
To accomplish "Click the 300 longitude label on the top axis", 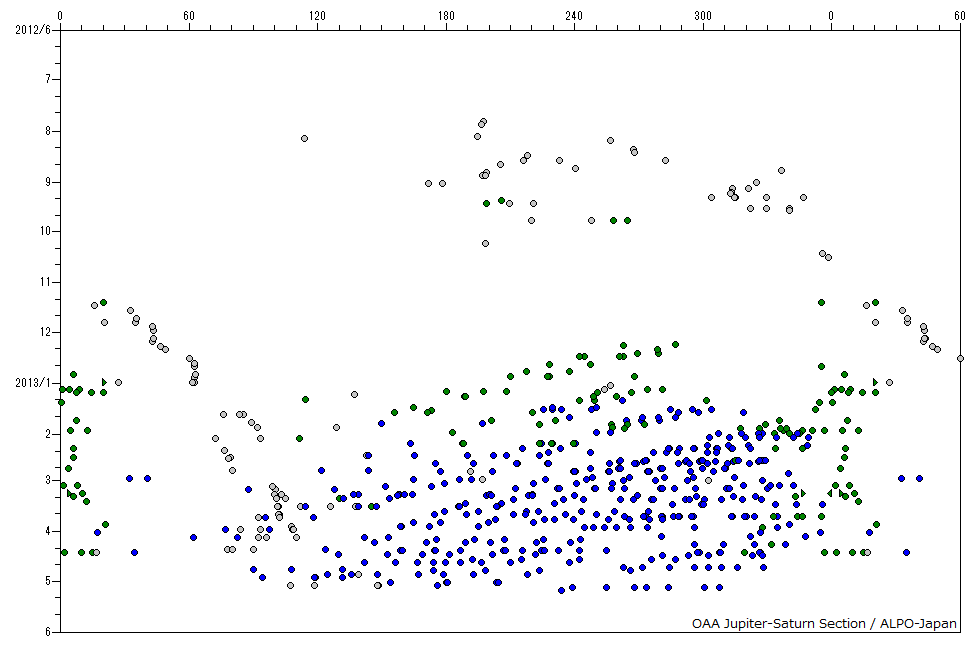I will 702,16.
